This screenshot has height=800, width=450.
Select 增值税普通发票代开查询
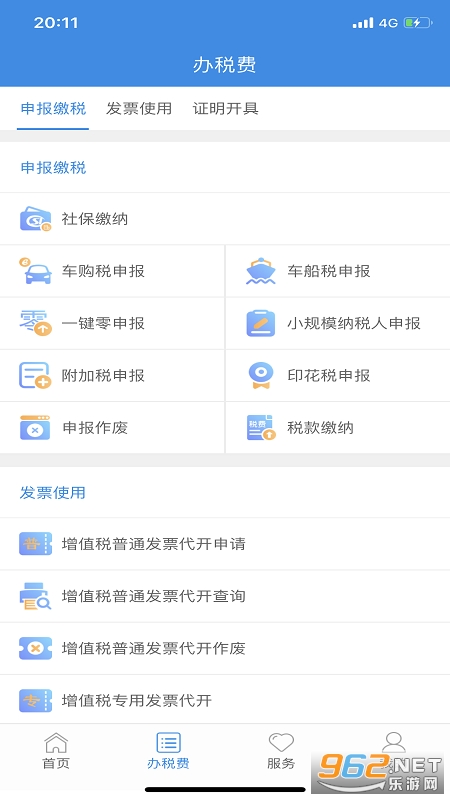[x=225, y=596]
